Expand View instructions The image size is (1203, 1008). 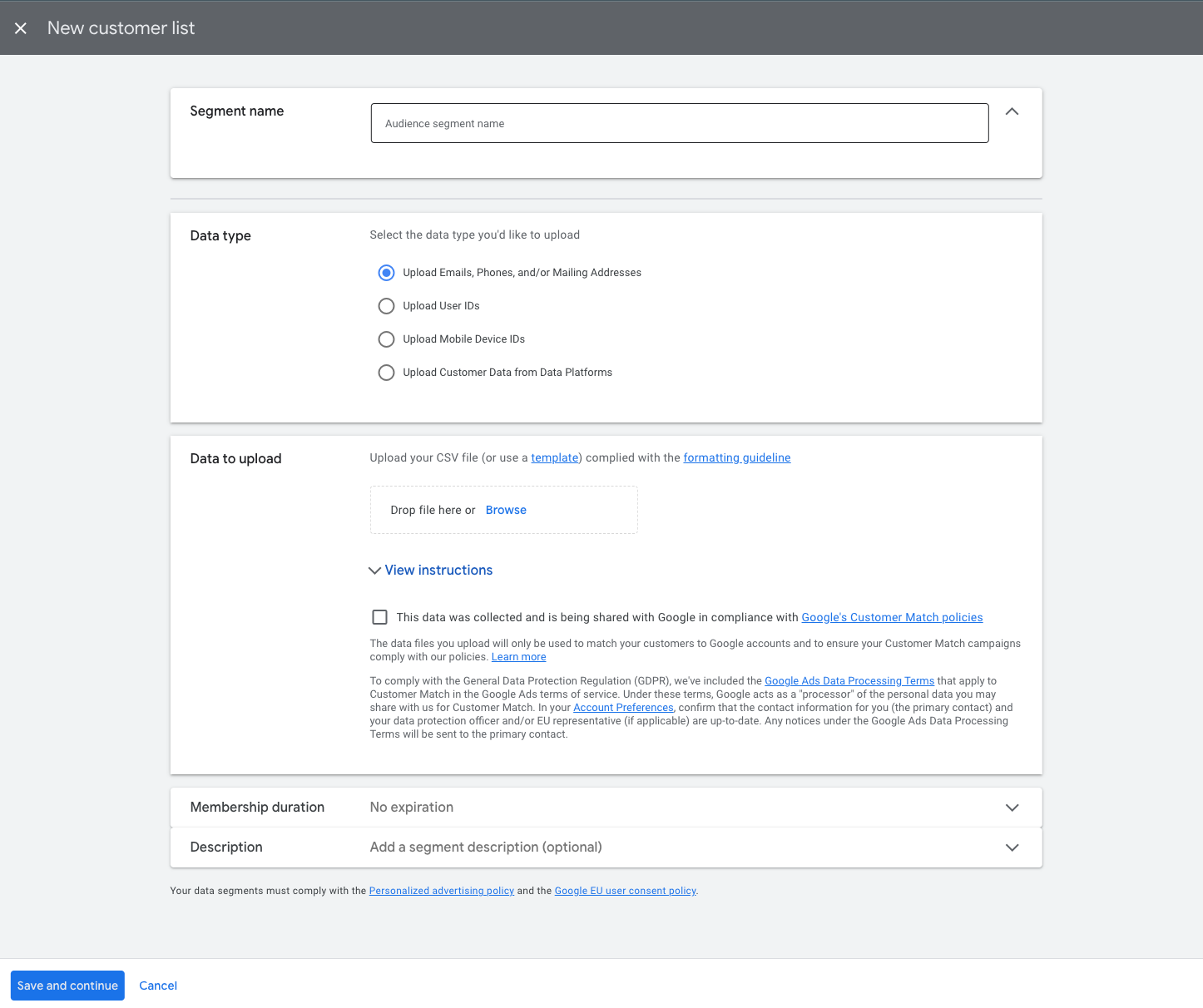pyautogui.click(x=431, y=571)
